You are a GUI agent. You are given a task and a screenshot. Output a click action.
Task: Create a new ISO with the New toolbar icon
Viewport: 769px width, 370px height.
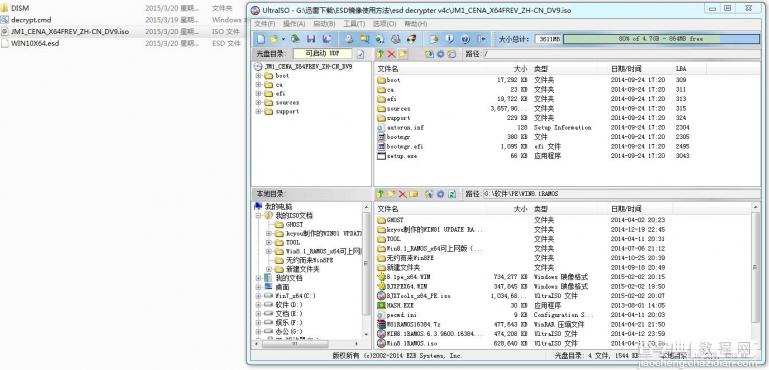click(262, 39)
